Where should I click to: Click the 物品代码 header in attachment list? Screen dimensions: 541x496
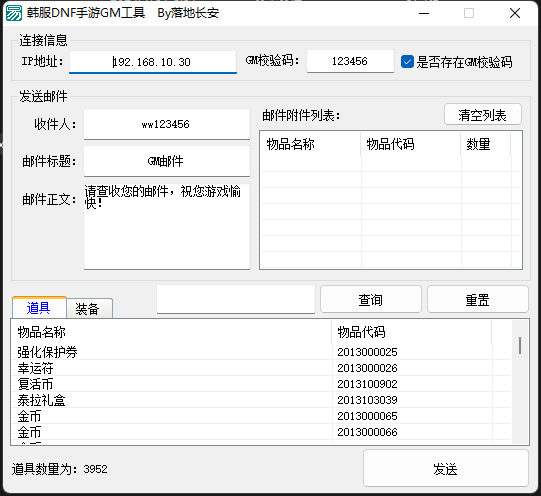coord(411,144)
